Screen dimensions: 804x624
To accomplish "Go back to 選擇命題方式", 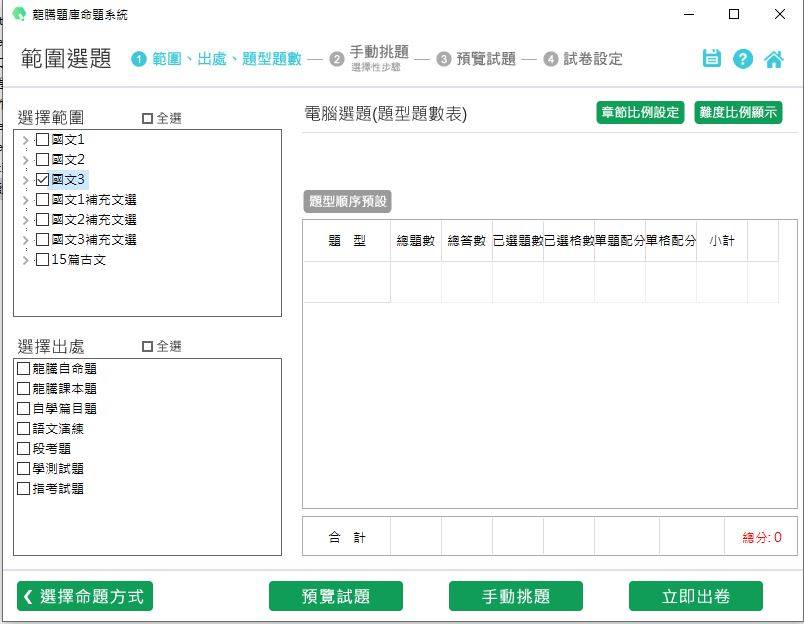I will tap(85, 596).
